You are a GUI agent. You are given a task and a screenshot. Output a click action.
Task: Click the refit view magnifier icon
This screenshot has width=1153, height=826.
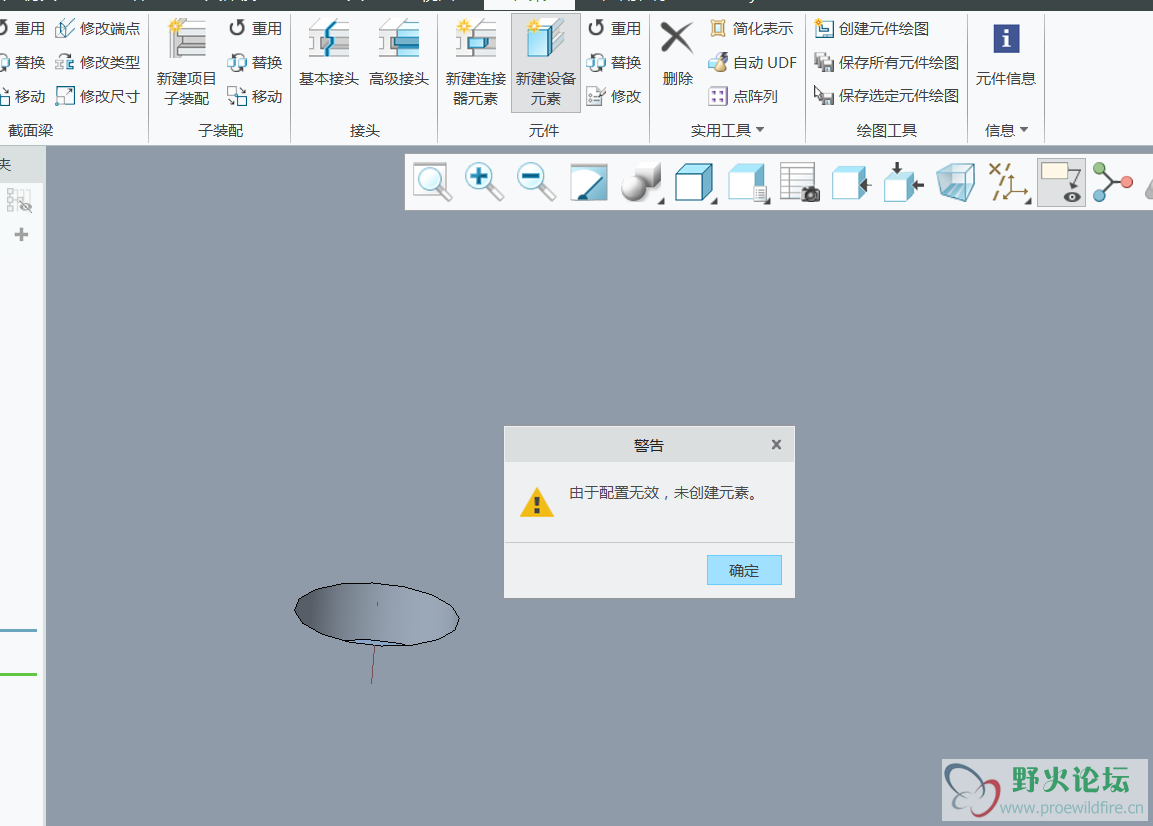(x=432, y=182)
